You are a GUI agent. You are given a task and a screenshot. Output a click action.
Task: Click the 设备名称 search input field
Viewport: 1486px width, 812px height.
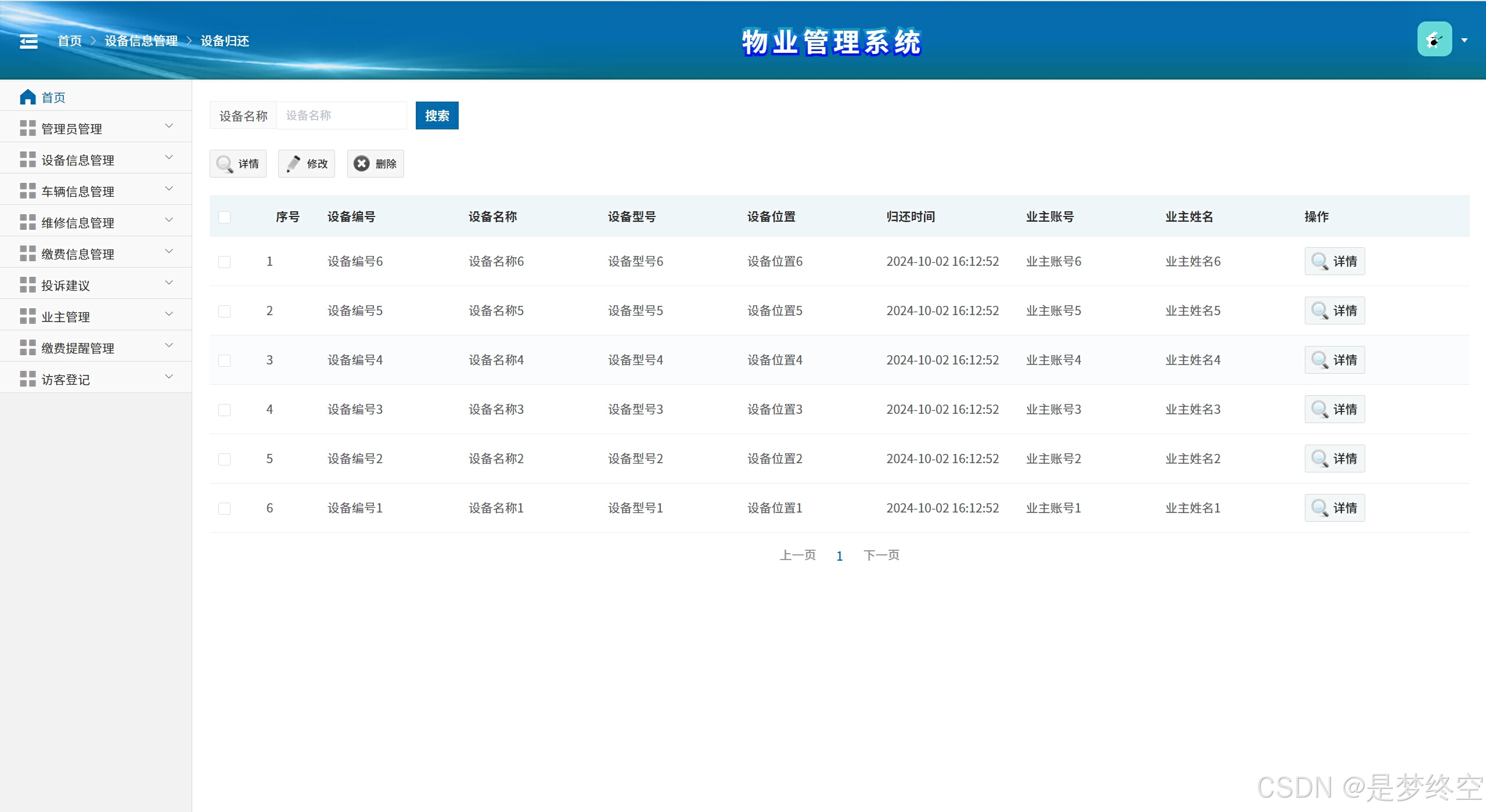341,116
